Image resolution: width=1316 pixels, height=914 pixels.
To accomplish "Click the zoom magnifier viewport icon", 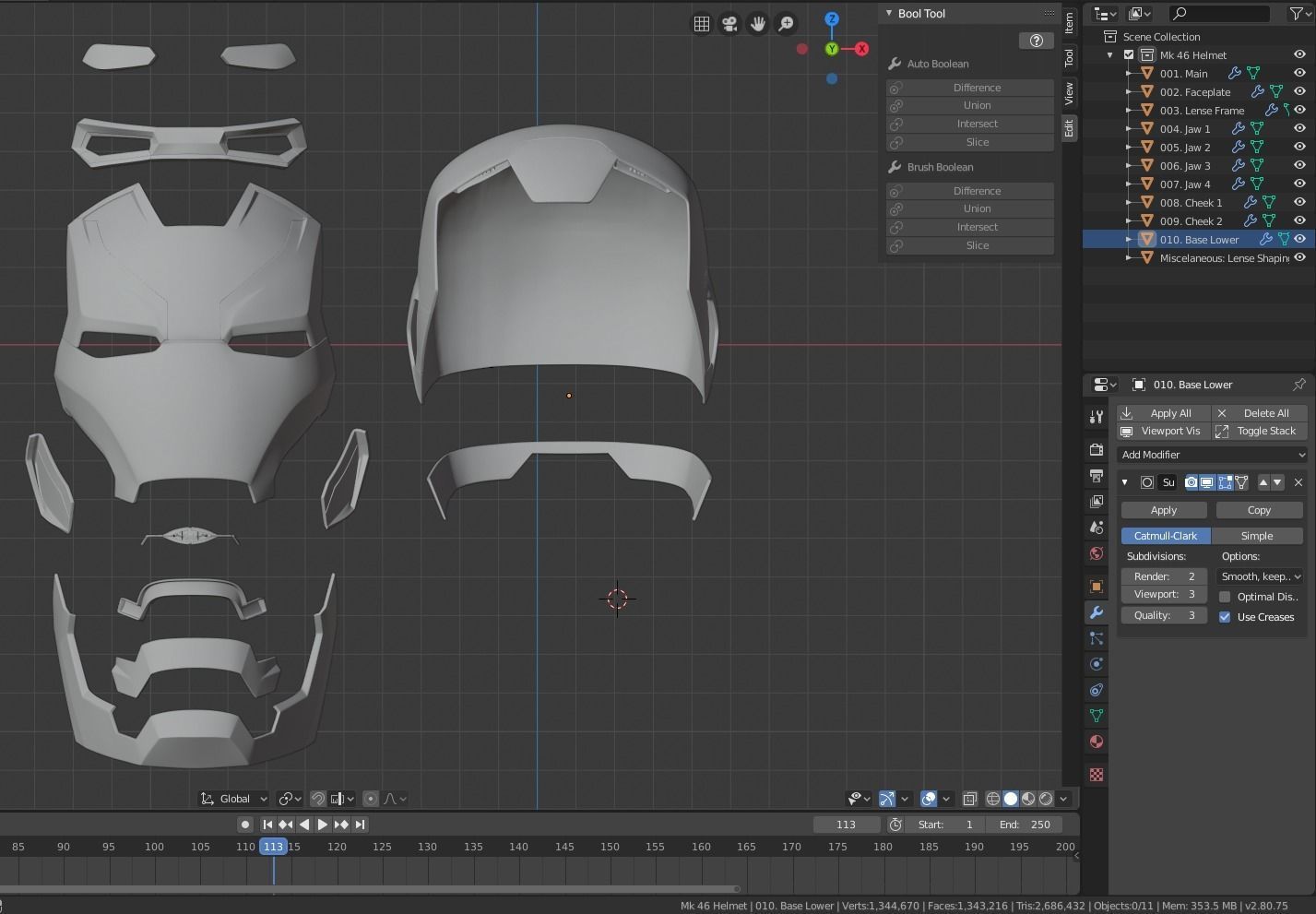I will (787, 24).
